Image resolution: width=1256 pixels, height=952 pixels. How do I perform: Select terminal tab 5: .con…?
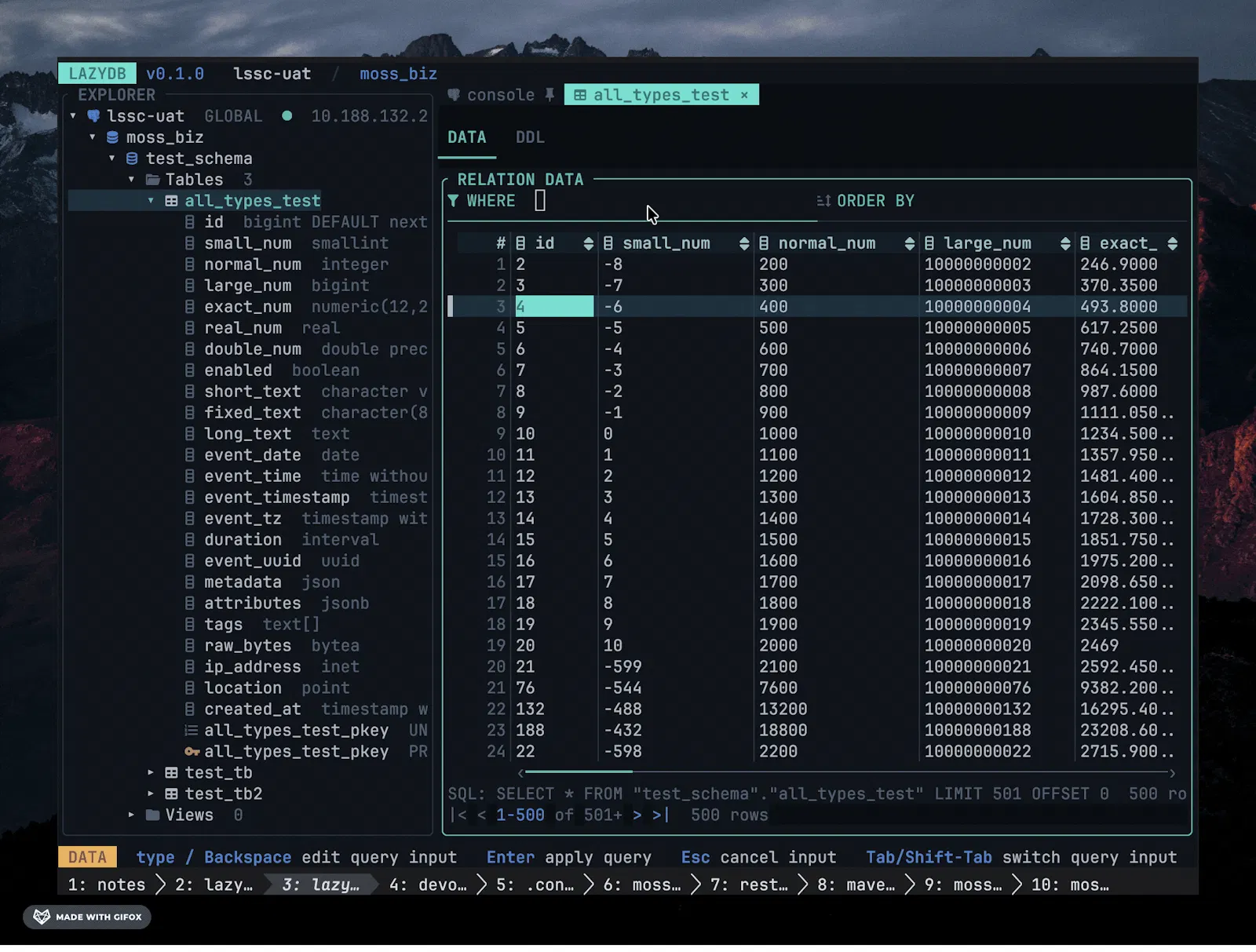point(535,885)
